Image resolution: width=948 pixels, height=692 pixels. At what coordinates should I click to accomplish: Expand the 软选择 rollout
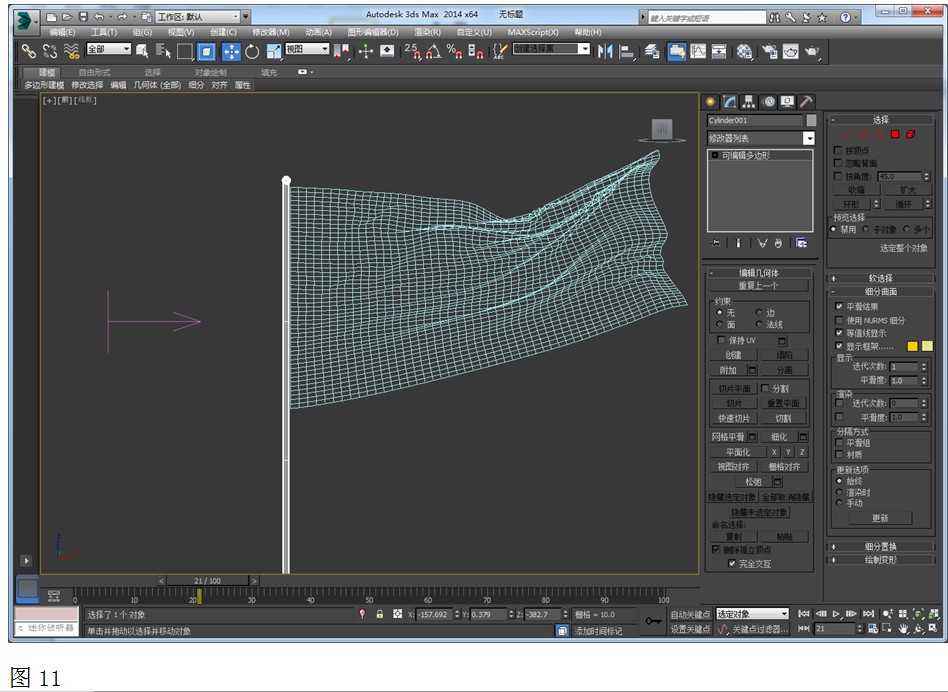[x=880, y=279]
